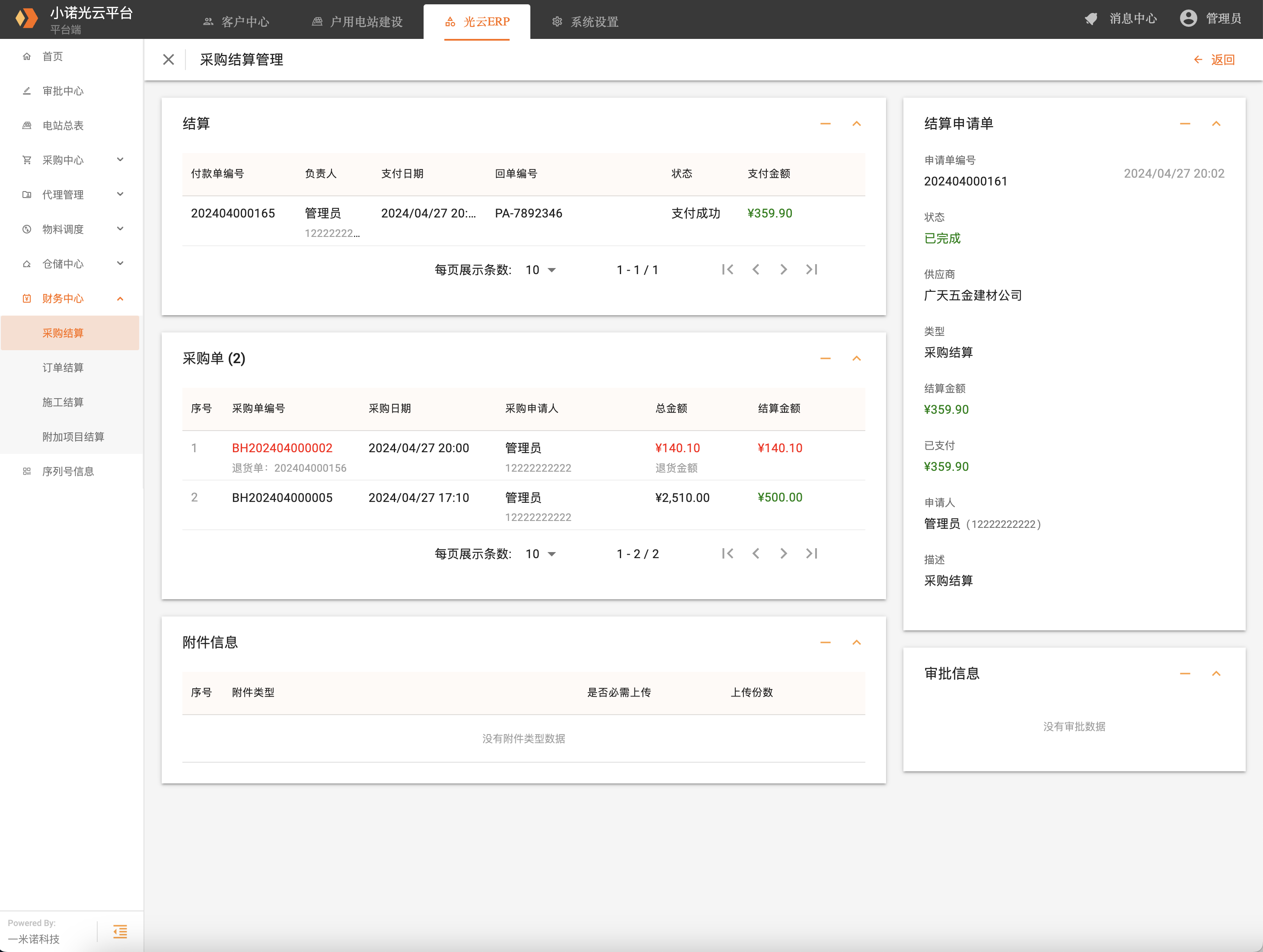Go to first page in 结算 table
Image resolution: width=1263 pixels, height=952 pixels.
tap(727, 269)
